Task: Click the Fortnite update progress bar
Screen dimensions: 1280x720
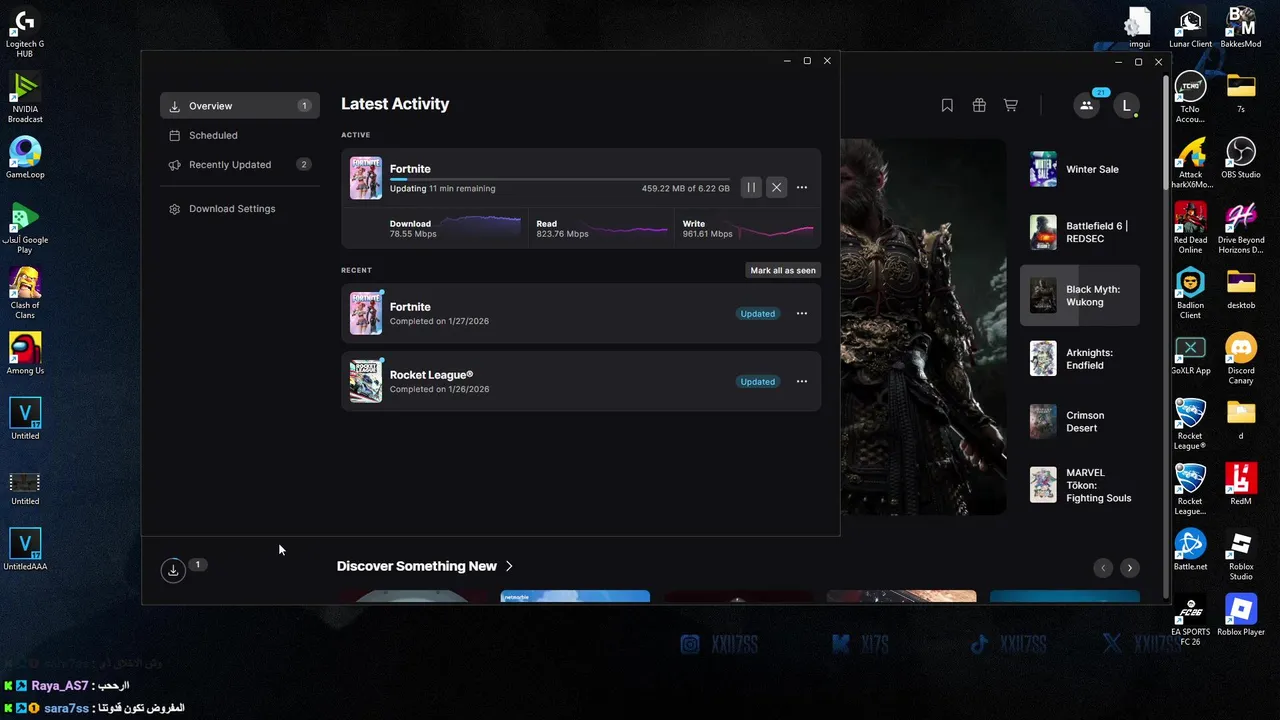Action: 559,179
